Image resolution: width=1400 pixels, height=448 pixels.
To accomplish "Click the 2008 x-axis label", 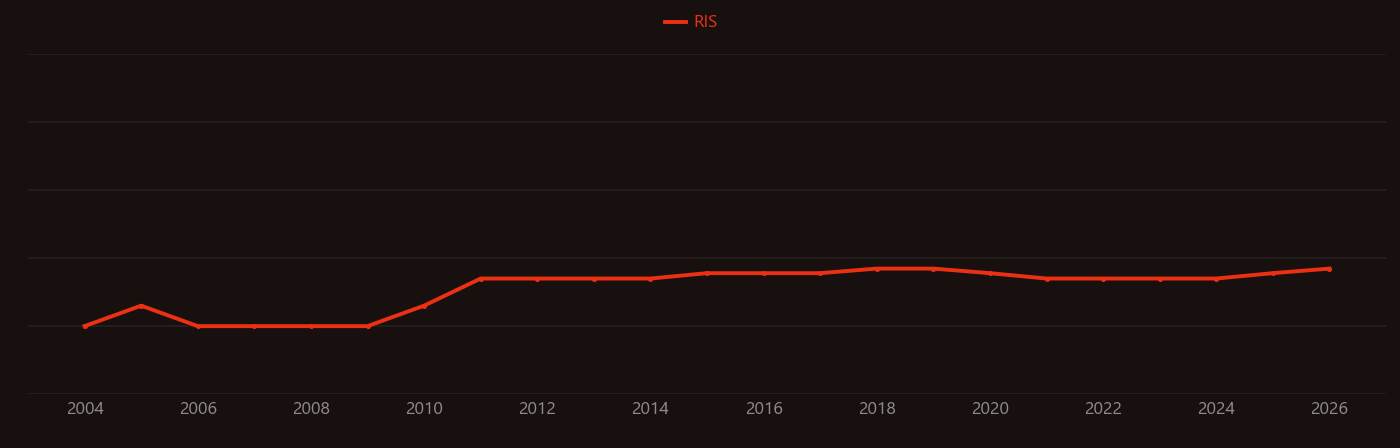I will (x=311, y=409).
